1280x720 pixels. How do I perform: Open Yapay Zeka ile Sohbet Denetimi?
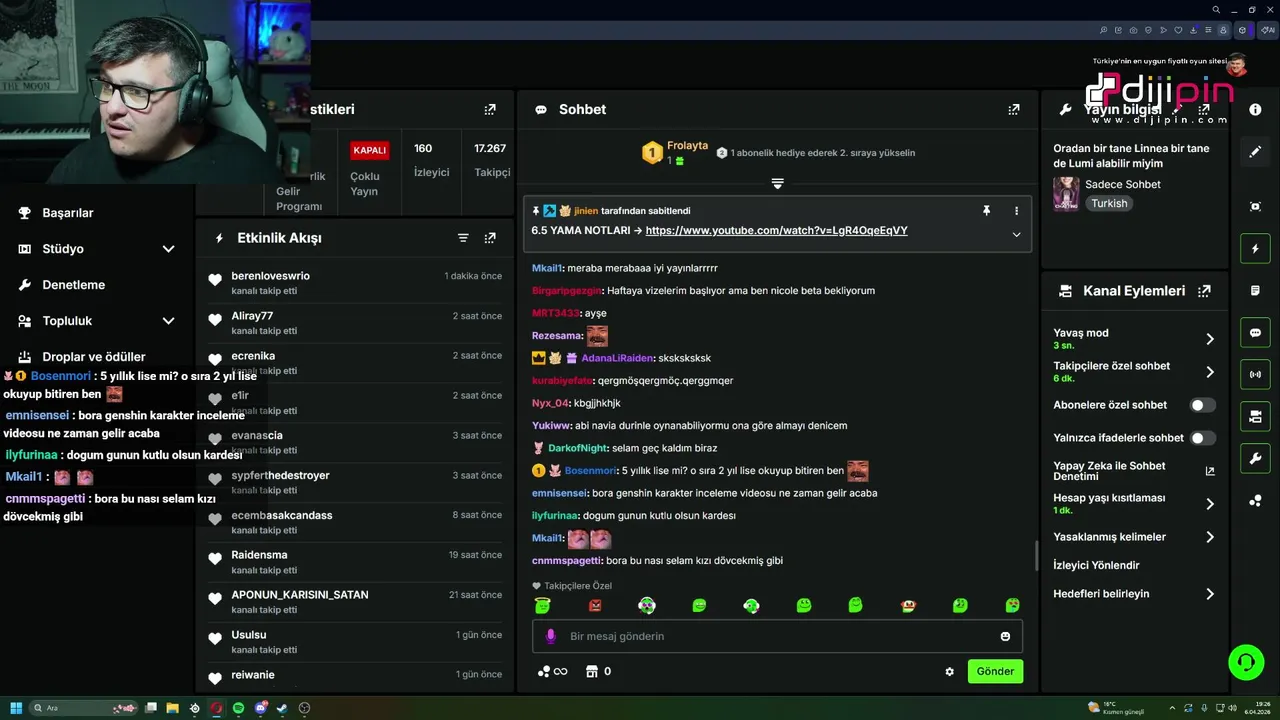click(1134, 471)
